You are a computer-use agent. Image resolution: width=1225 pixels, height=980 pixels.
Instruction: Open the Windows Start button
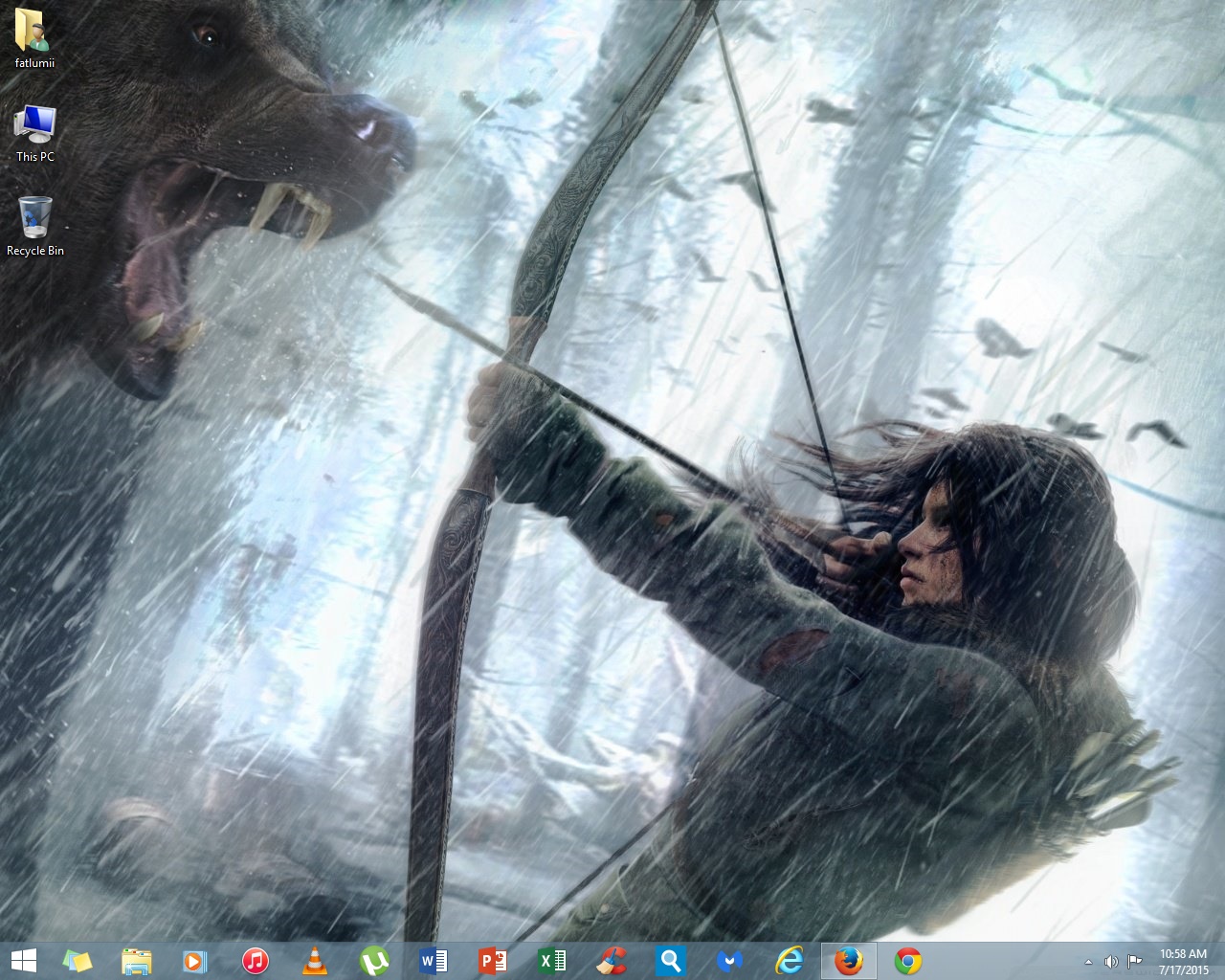[23, 961]
